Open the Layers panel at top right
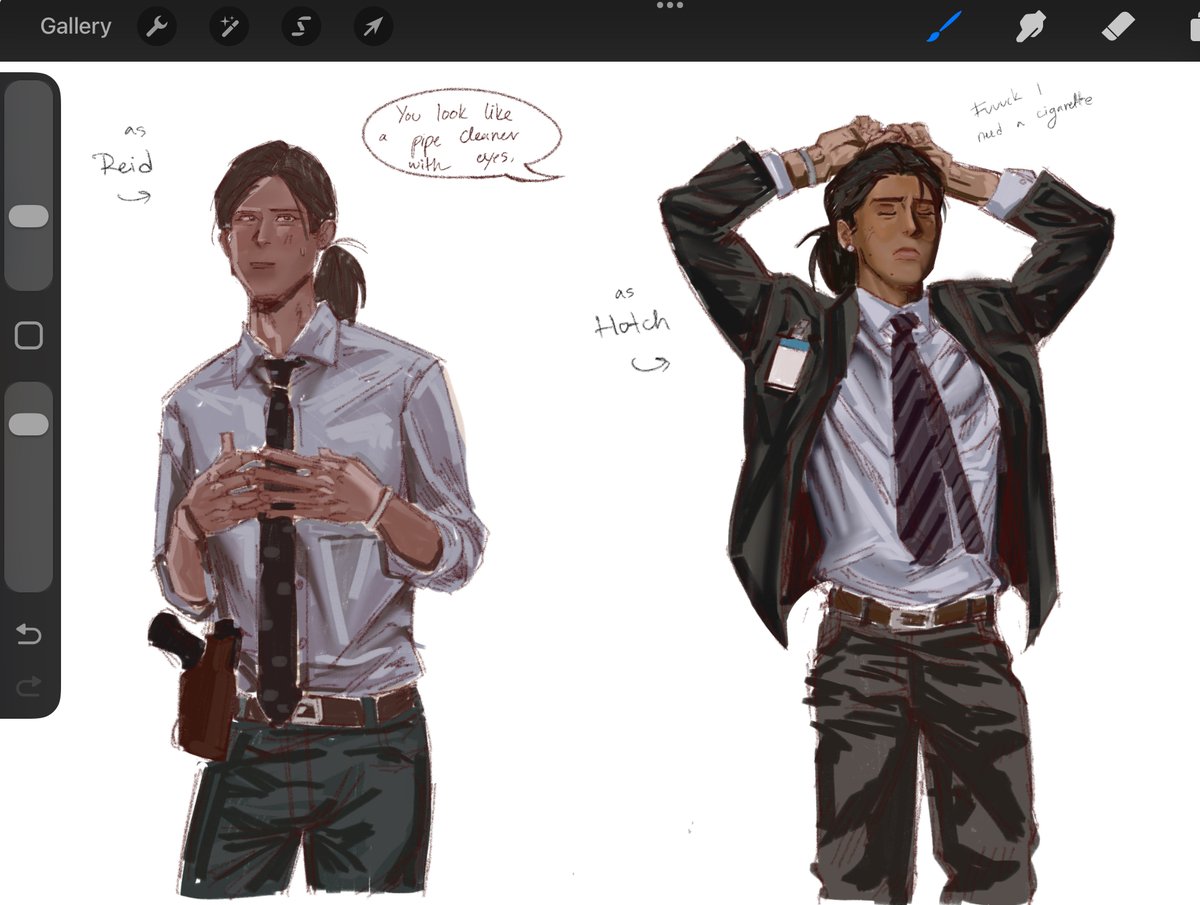This screenshot has width=1200, height=905. click(1193, 27)
